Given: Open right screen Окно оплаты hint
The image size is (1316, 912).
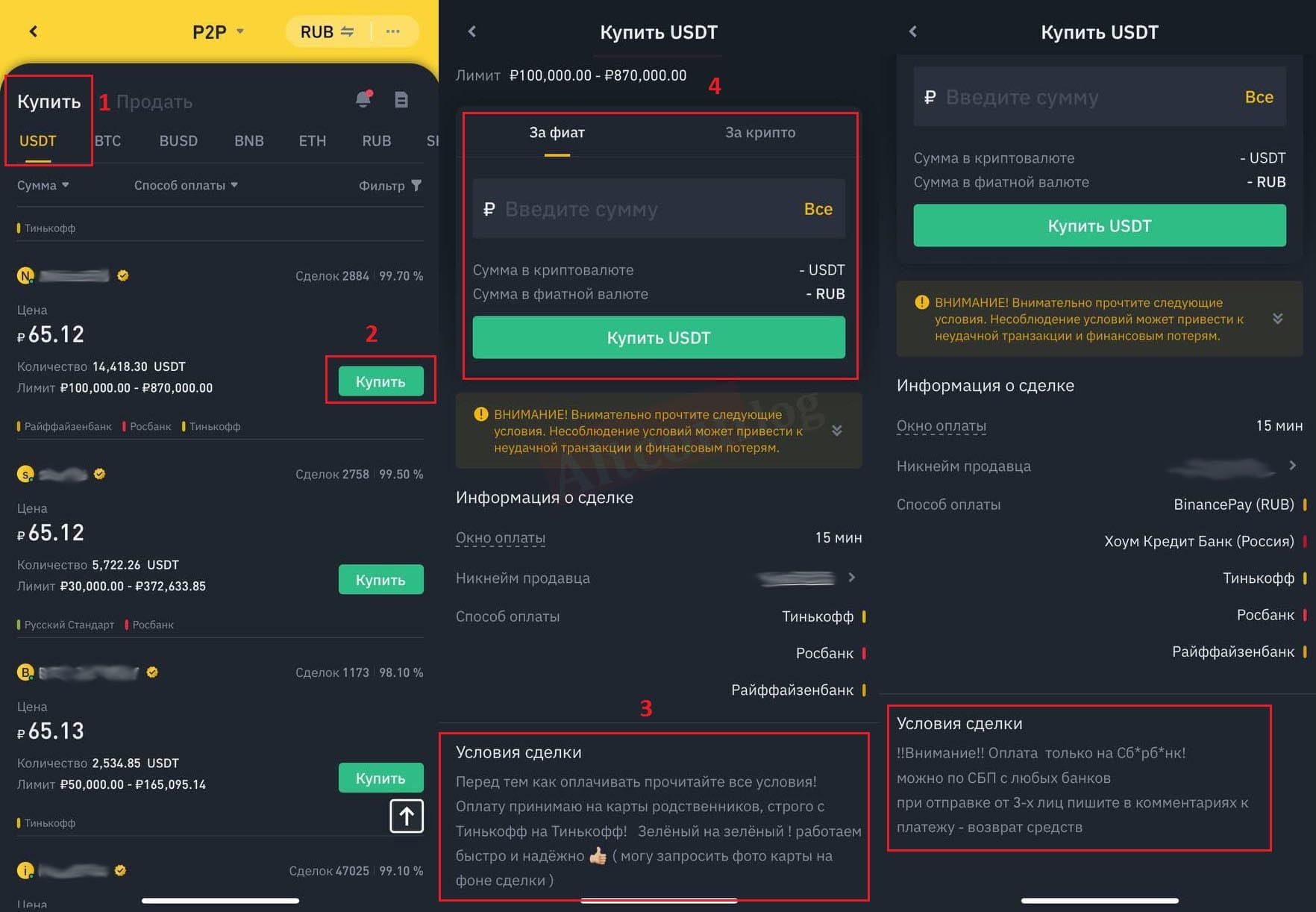Looking at the screenshot, I should pyautogui.click(x=941, y=425).
